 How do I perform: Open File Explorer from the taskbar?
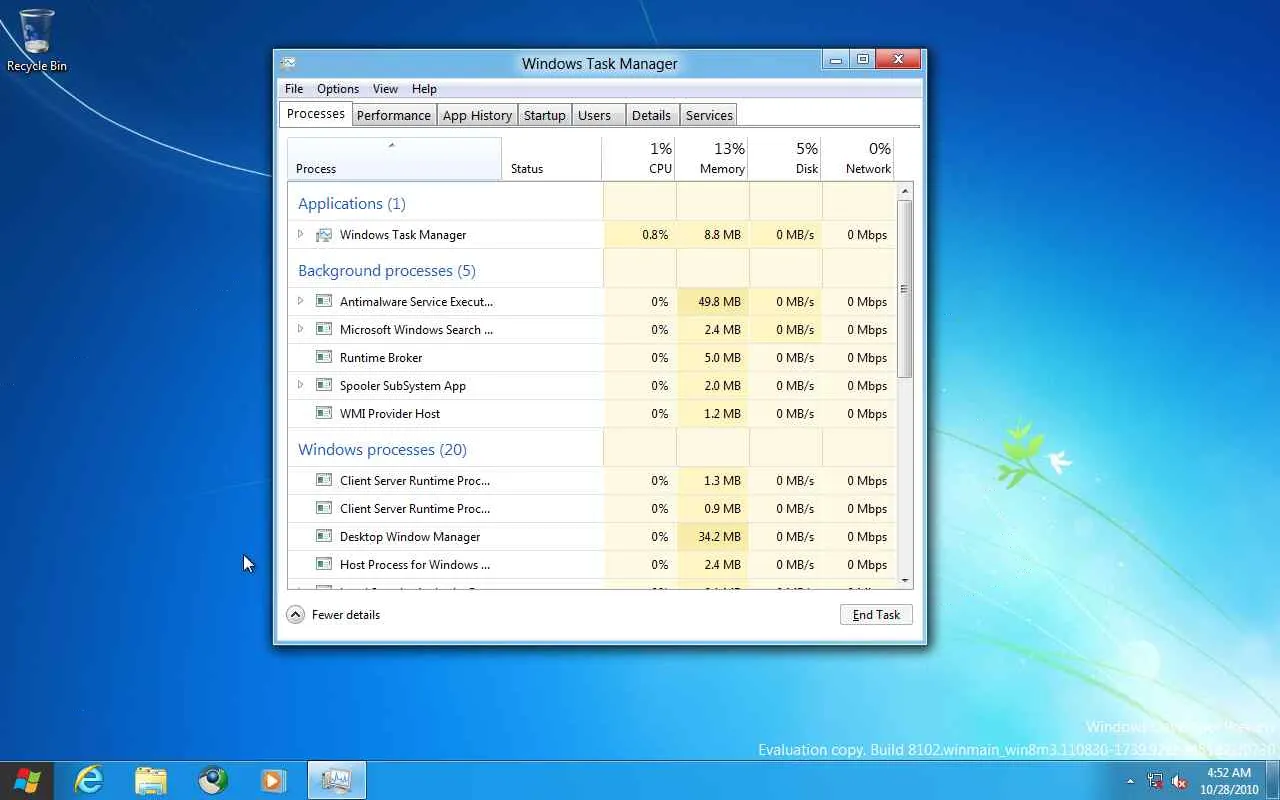click(x=151, y=780)
